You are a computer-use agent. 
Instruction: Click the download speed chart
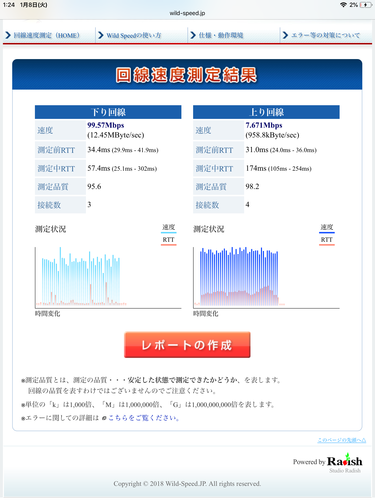coord(108,277)
